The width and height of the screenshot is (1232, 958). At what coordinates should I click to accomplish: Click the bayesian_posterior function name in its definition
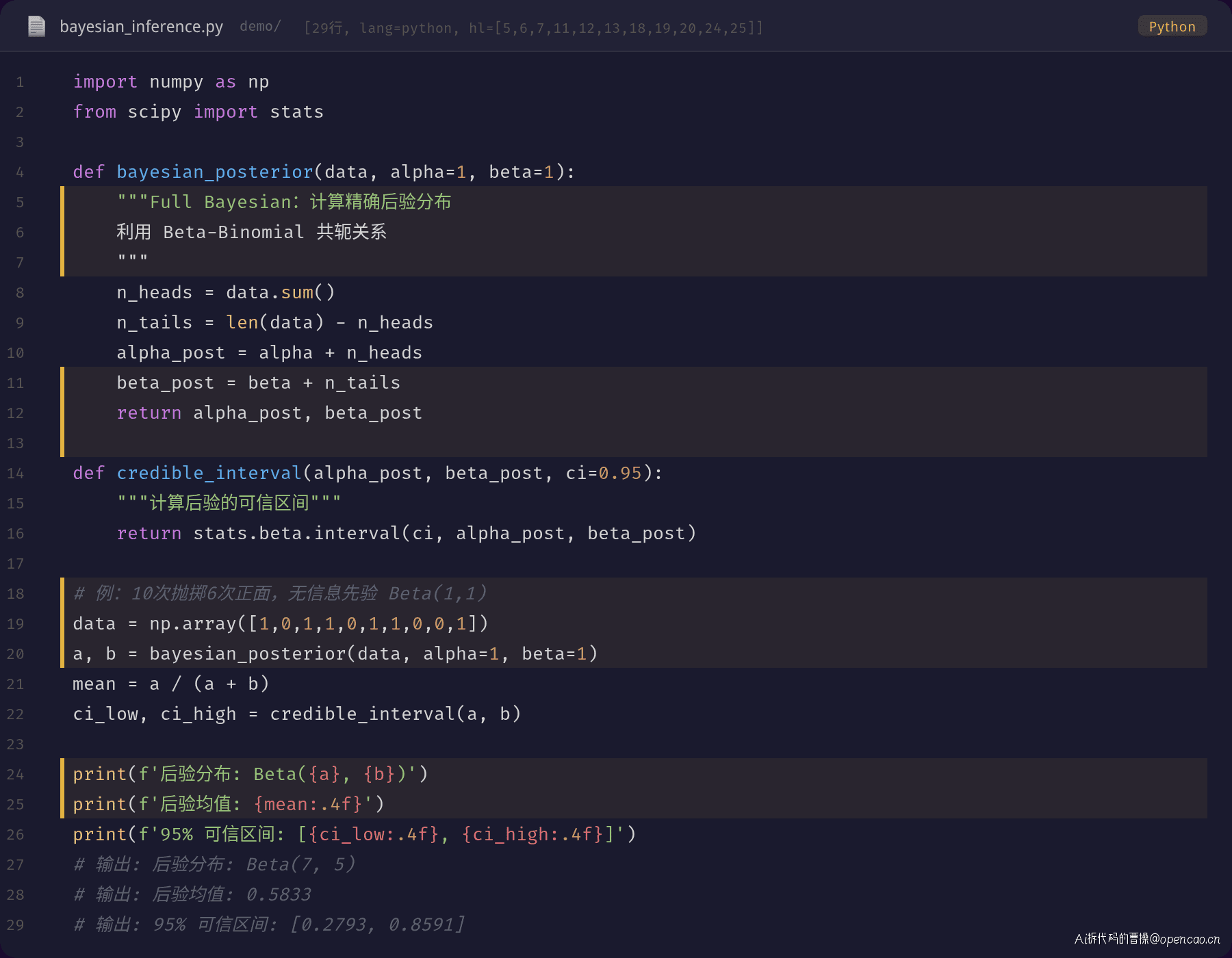point(215,172)
